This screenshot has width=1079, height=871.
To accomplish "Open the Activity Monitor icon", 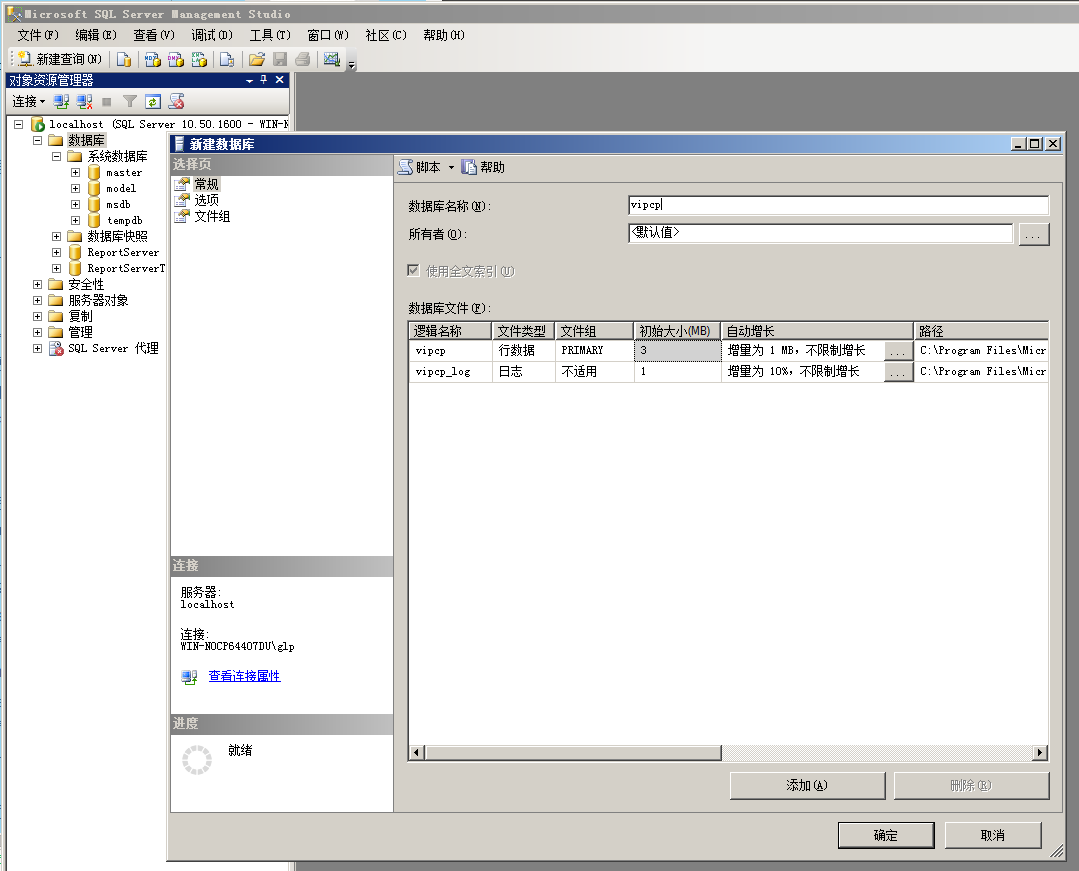I will (x=332, y=59).
